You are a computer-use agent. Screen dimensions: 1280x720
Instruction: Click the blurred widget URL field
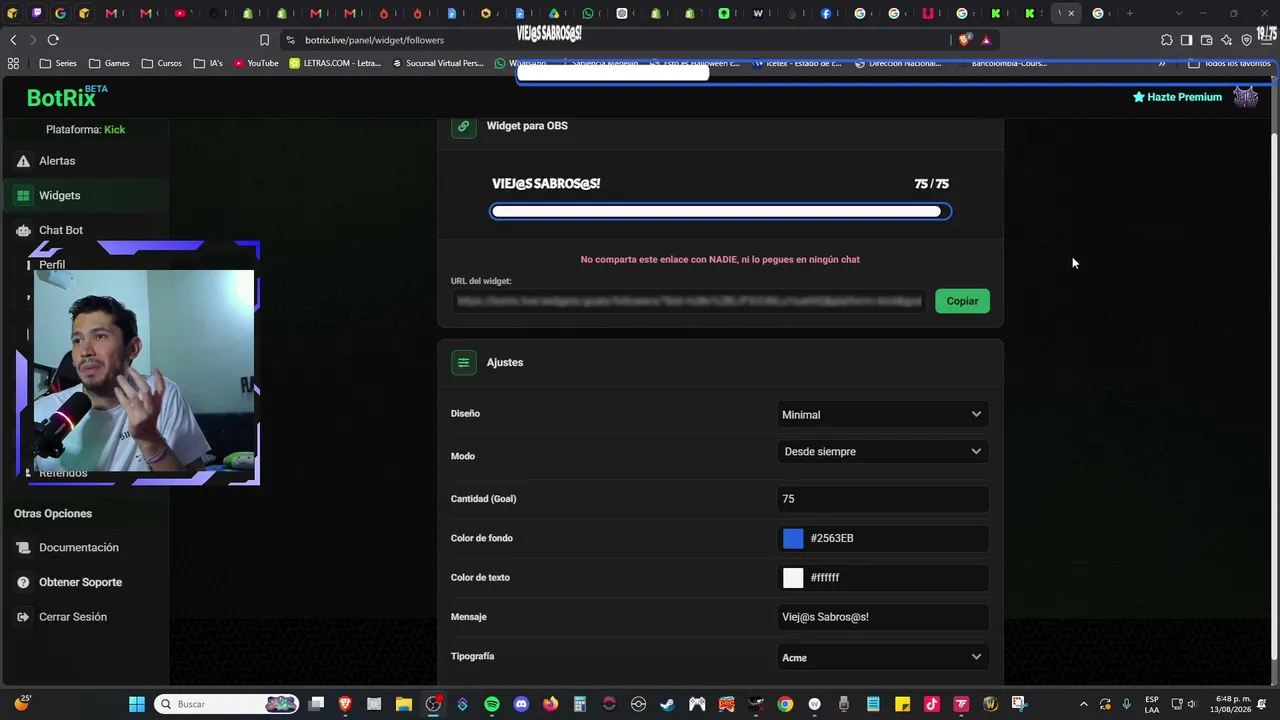(689, 301)
